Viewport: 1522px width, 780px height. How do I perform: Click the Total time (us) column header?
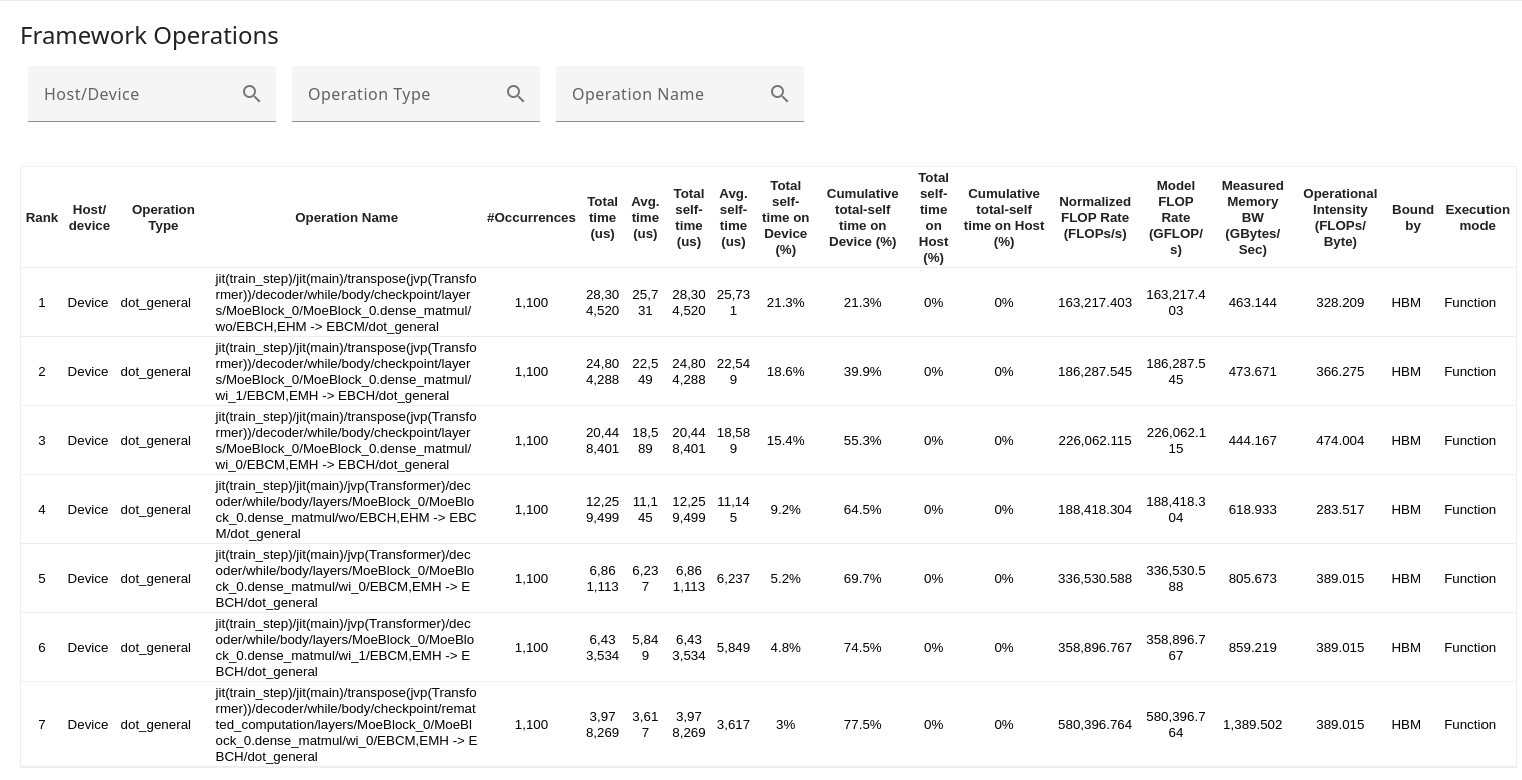pos(602,217)
